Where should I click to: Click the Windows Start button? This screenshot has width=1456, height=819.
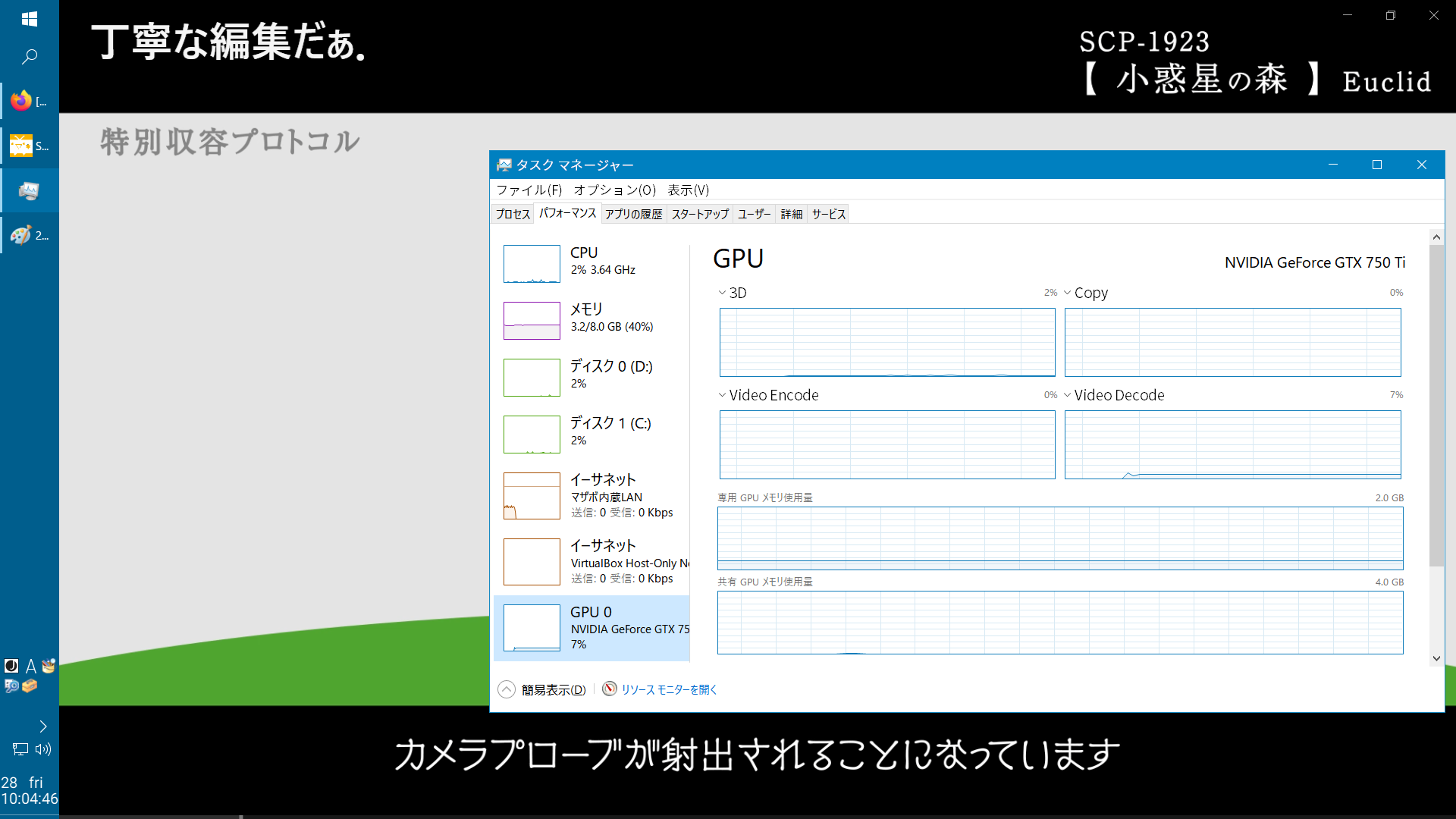point(29,18)
